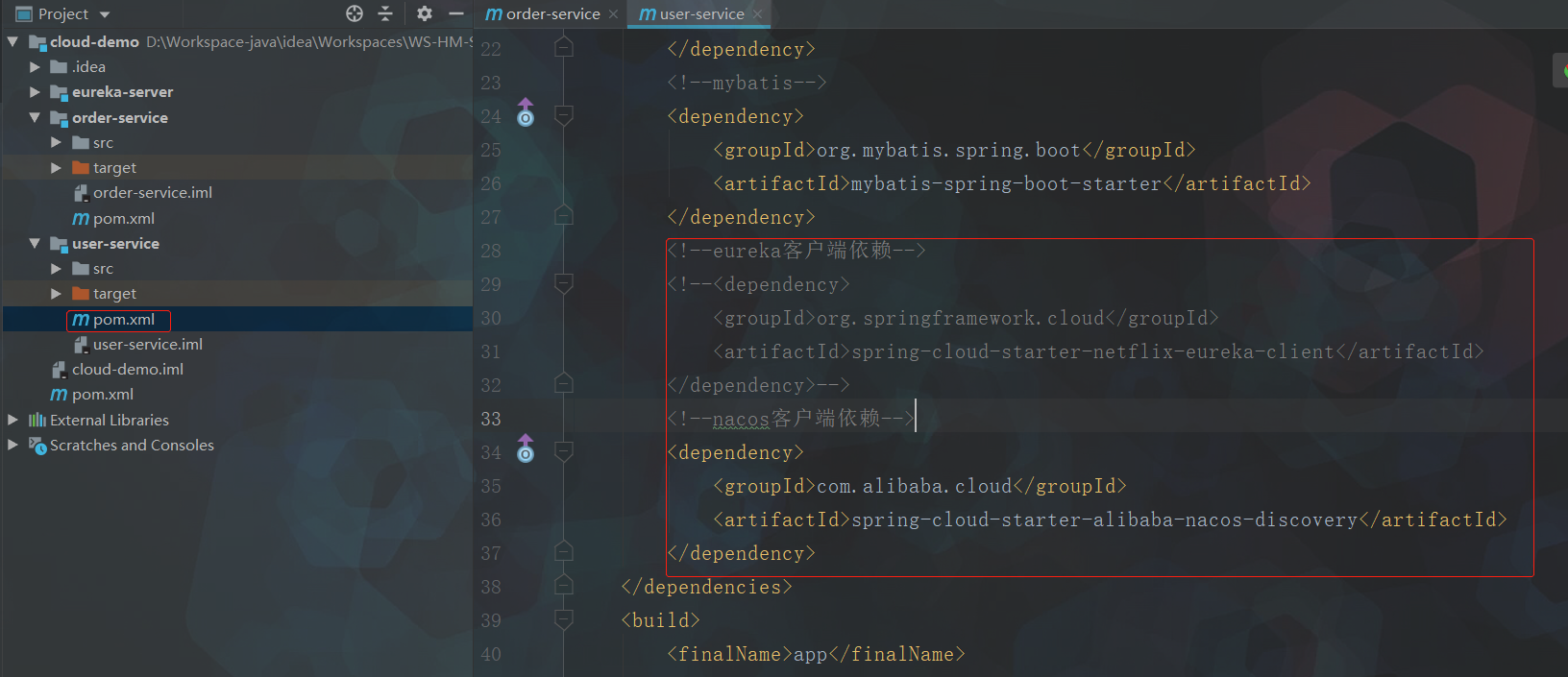Click spring-cloud-starter-alibaba-nacos-discovery artifactId text
Image resolution: width=1568 pixels, height=677 pixels.
point(1105,520)
